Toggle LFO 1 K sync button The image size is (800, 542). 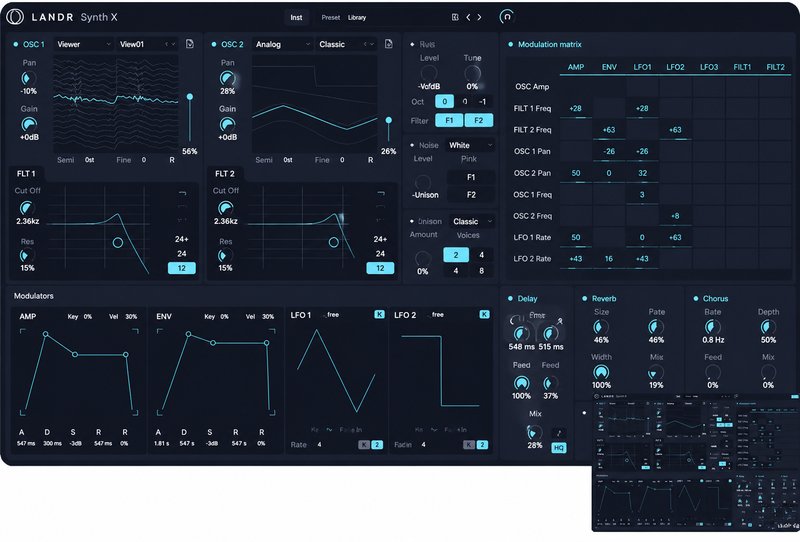coord(379,314)
